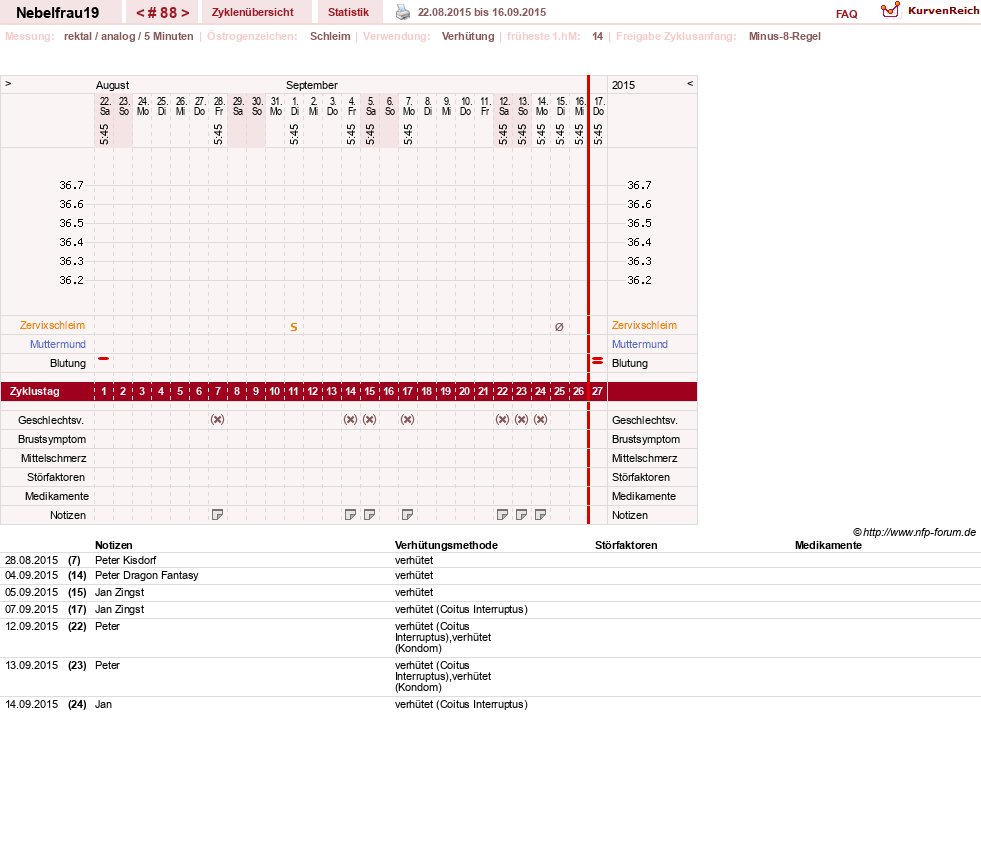981x864 pixels.
Task: Switch to the Statistik tab
Action: click(x=348, y=12)
